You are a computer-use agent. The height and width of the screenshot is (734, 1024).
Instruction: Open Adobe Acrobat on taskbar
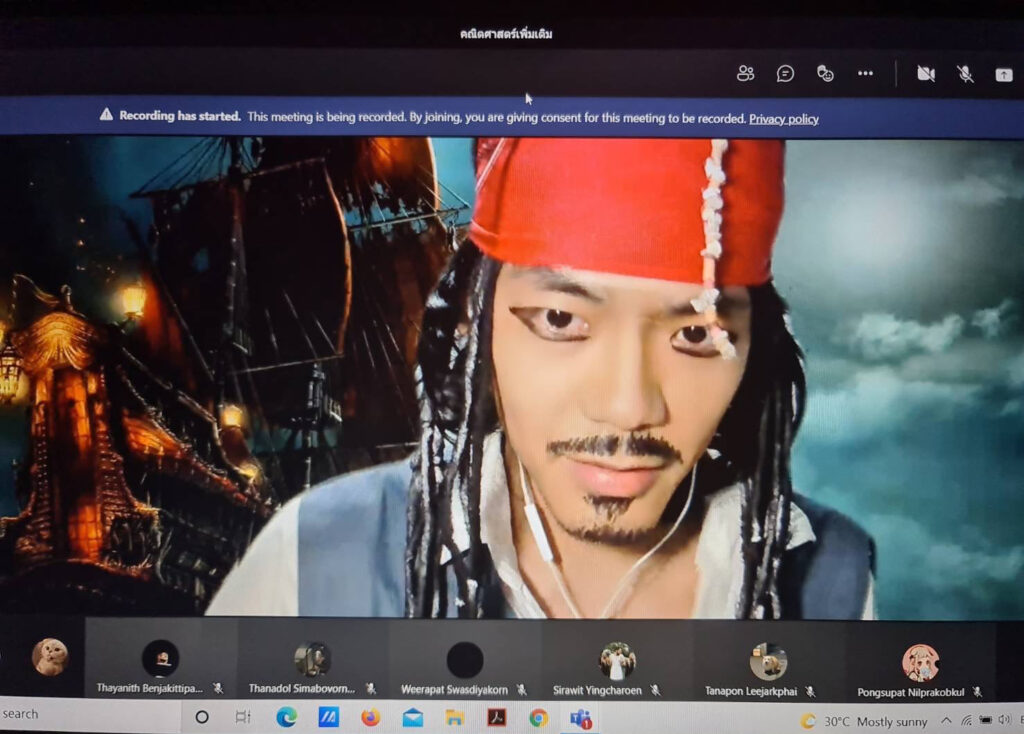tap(497, 718)
